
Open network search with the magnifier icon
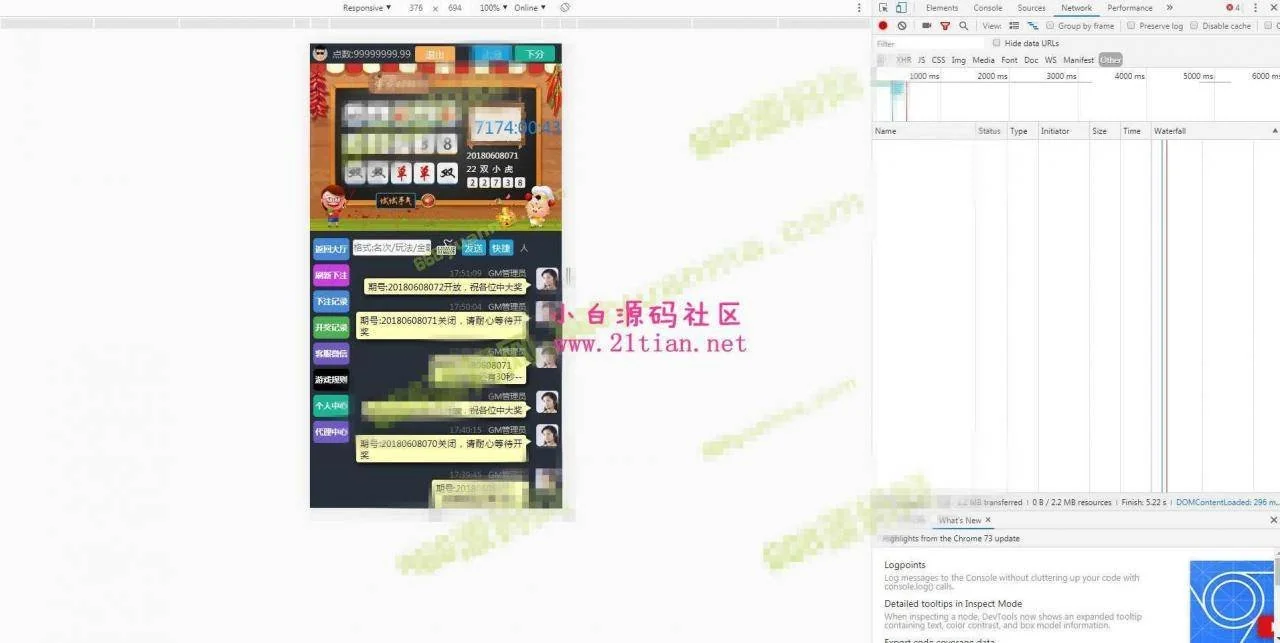point(964,26)
